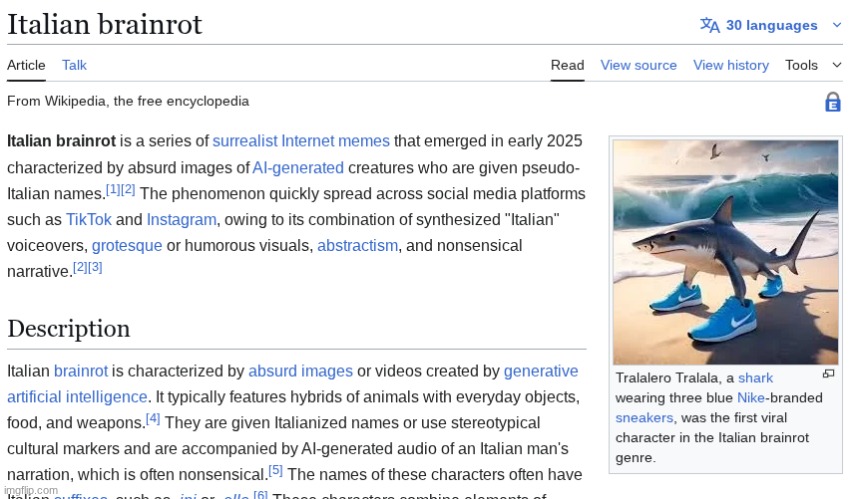
Task: Select the Read tab
Action: (x=567, y=65)
